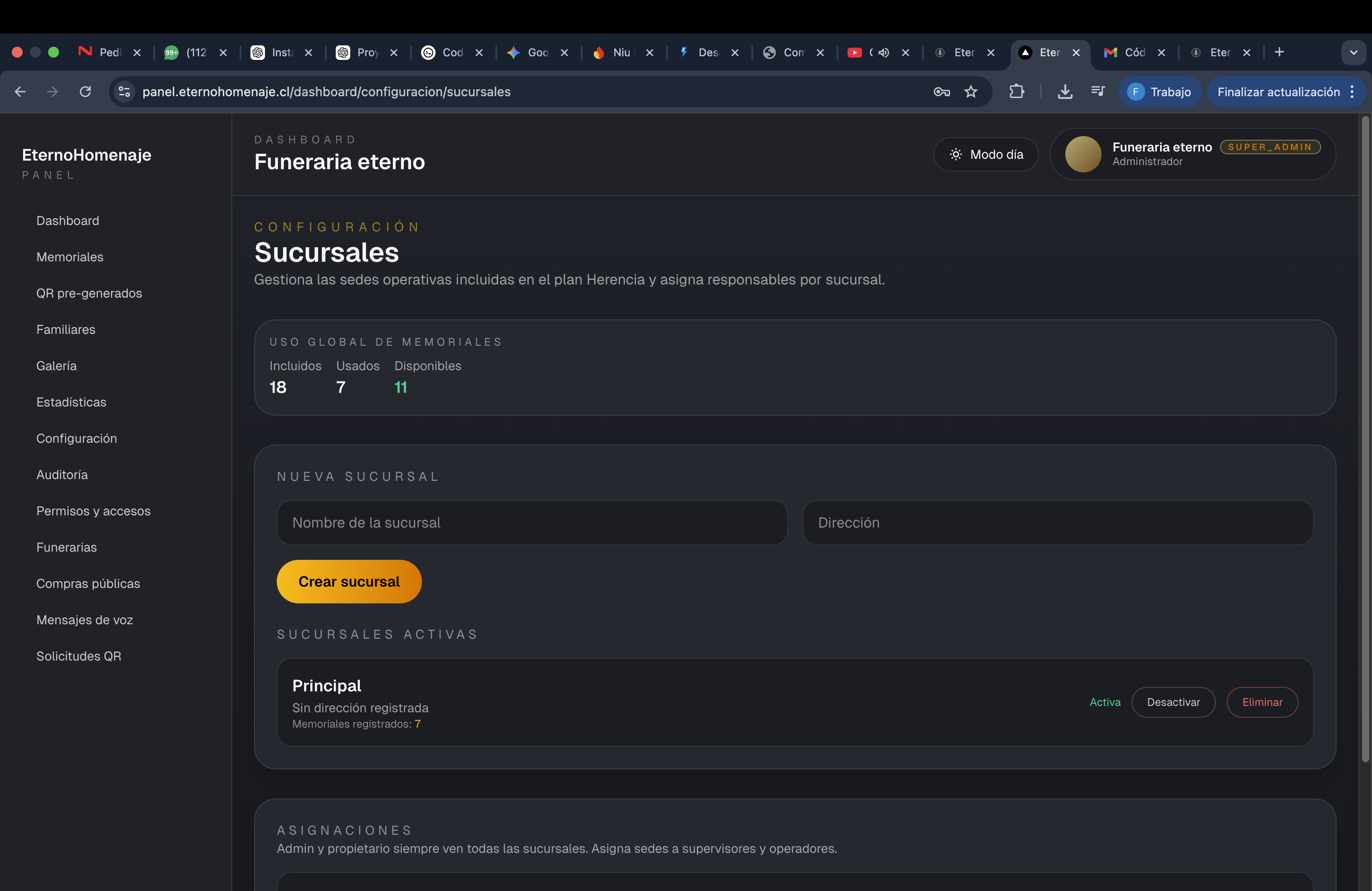The image size is (1372, 891).
Task: Reload the page with refresh icon
Action: (x=85, y=92)
